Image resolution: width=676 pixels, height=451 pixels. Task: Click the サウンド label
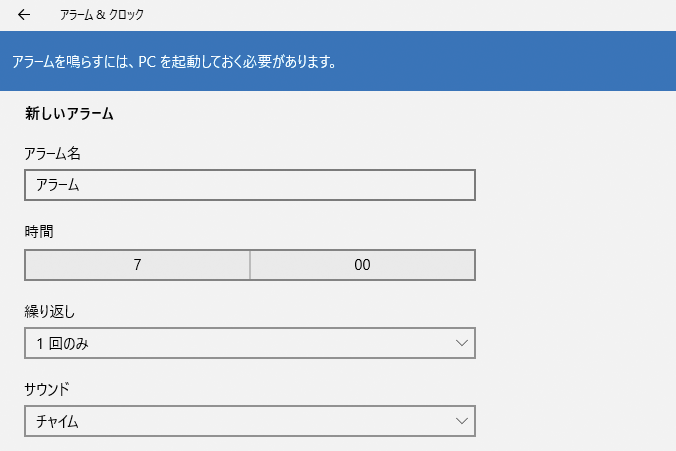tap(47, 389)
